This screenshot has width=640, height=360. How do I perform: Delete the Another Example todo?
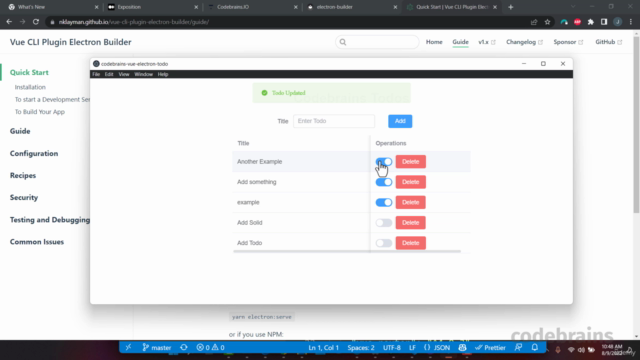coord(411,162)
